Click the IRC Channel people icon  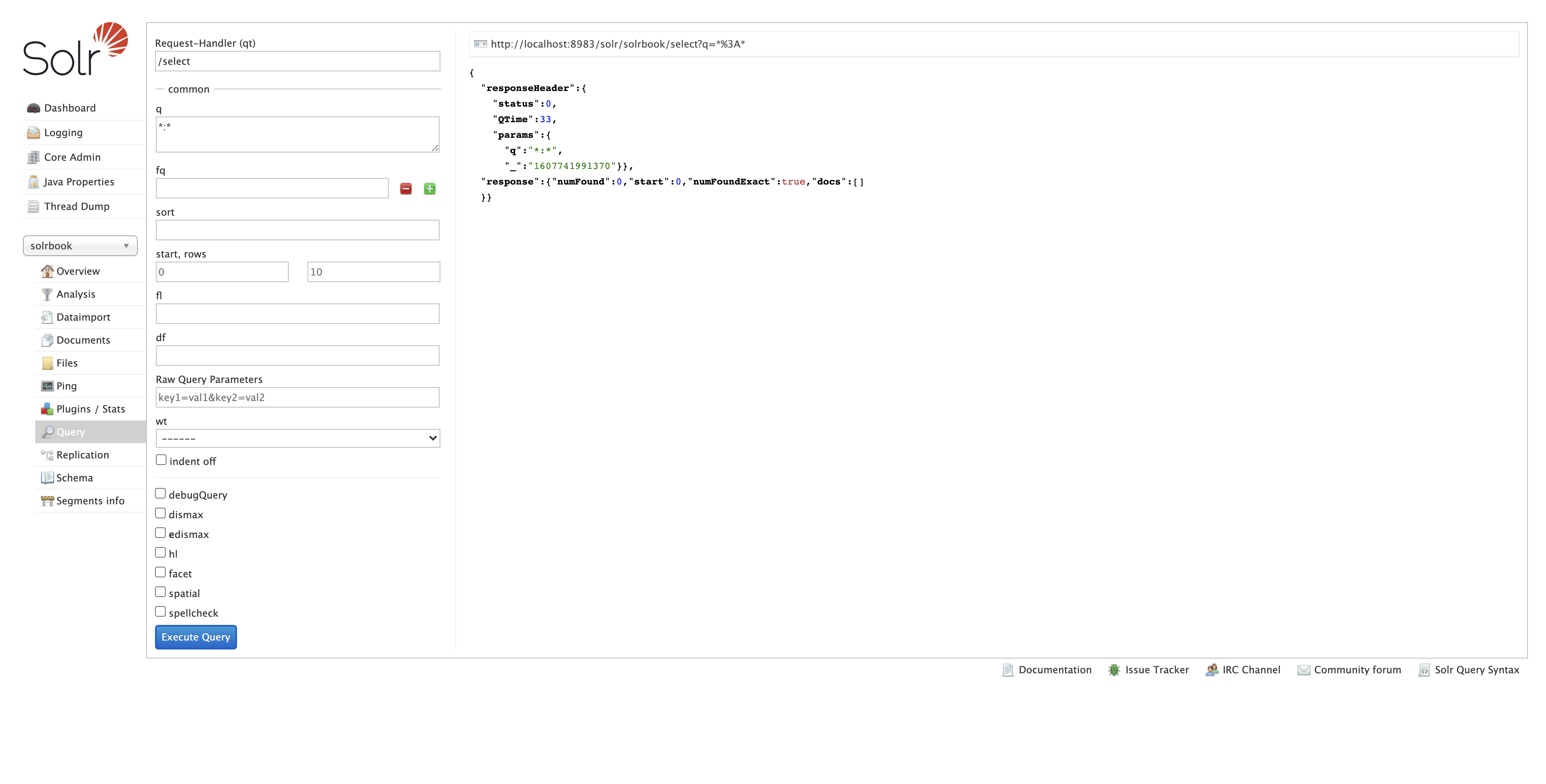point(1212,670)
